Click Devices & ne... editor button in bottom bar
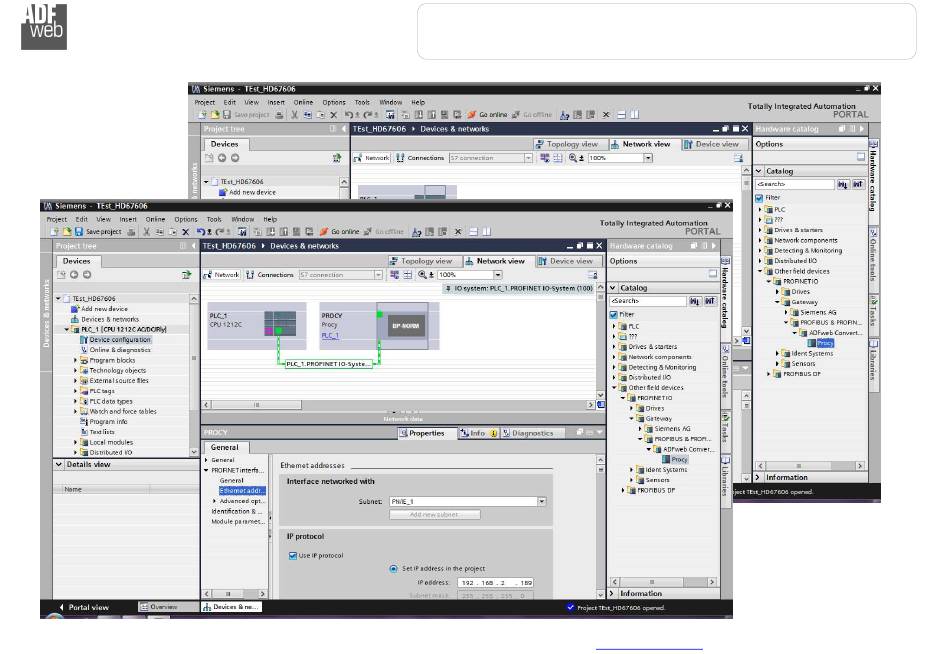This screenshot has height=654, width=950. 231,607
